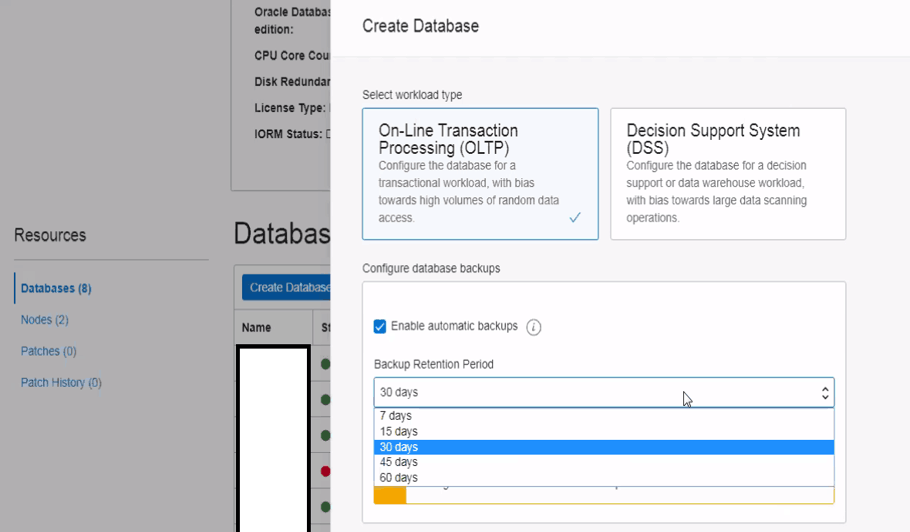Click the Select workload type label

click(x=412, y=95)
